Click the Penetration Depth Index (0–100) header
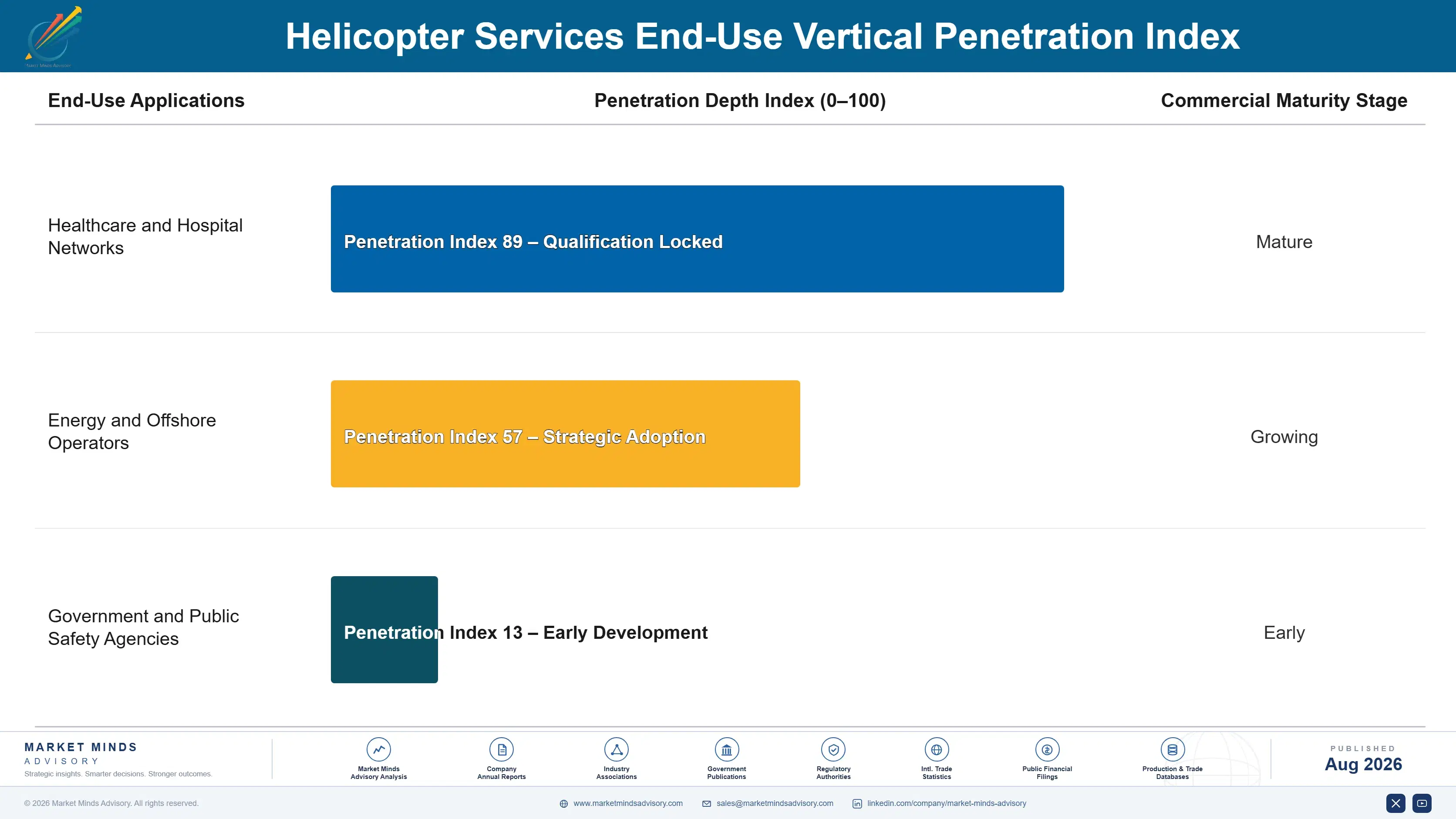This screenshot has width=1456, height=819. pyautogui.click(x=740, y=101)
